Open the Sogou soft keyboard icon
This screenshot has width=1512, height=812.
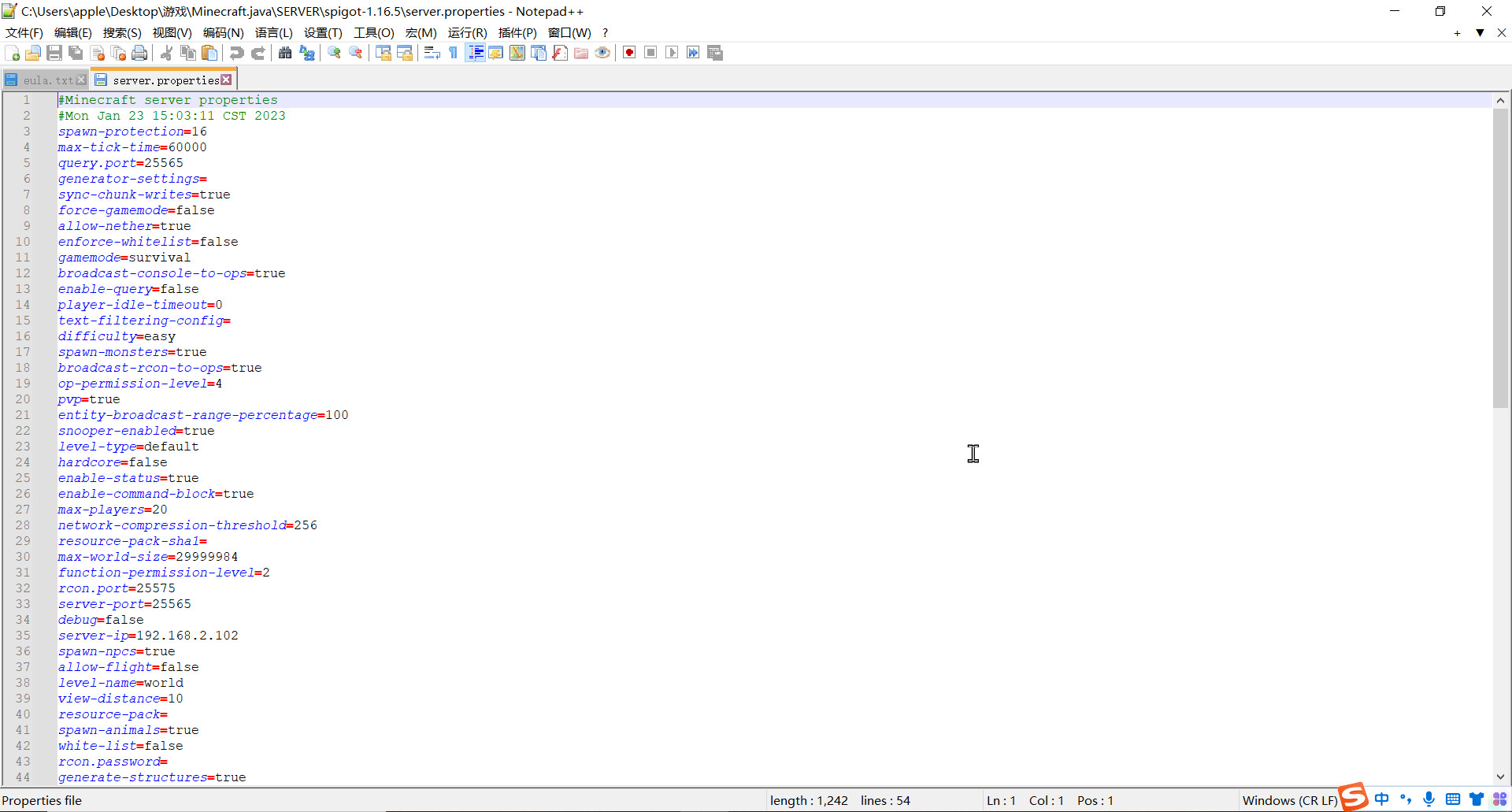coord(1453,799)
